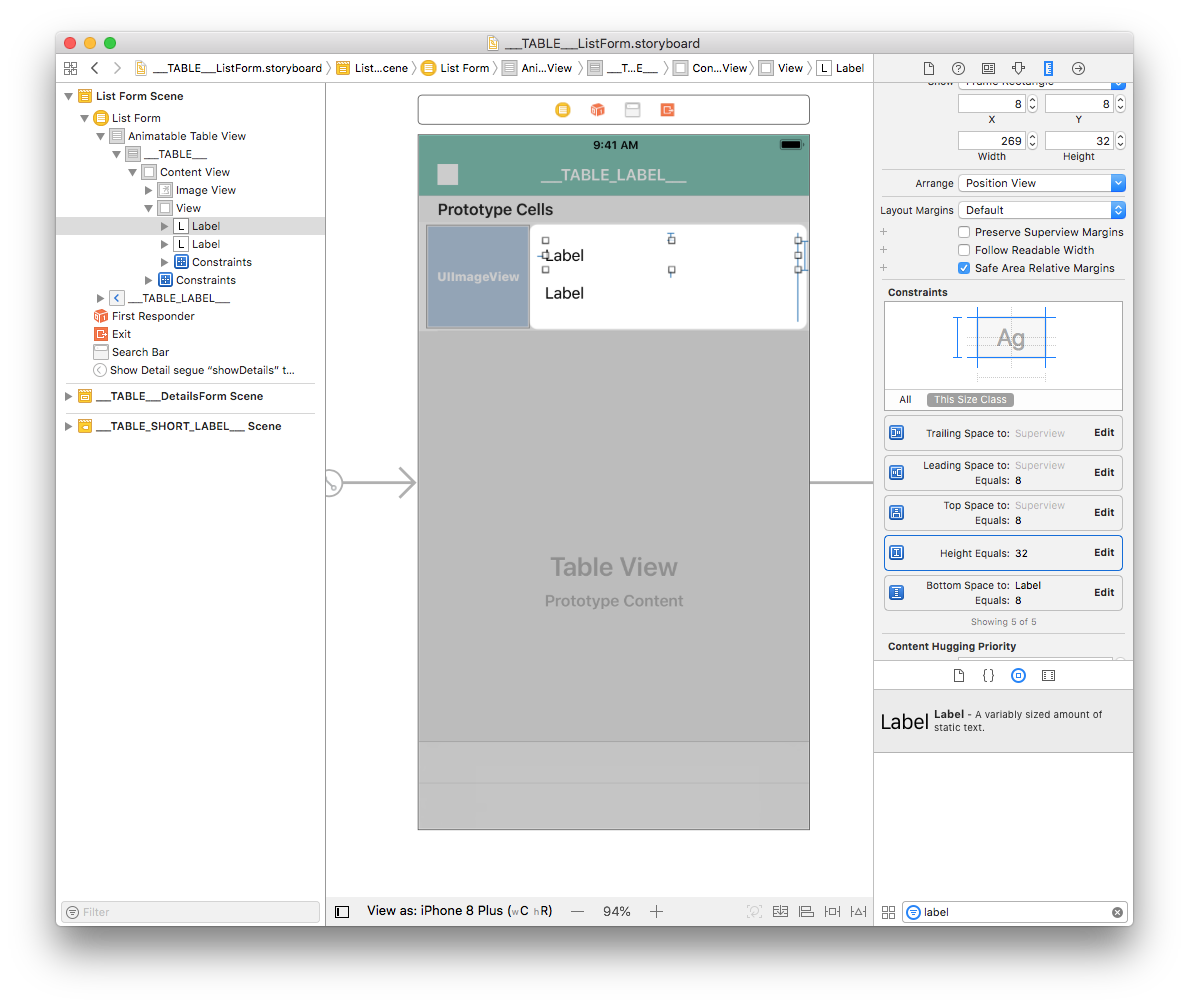Show the File Template library

click(x=959, y=675)
